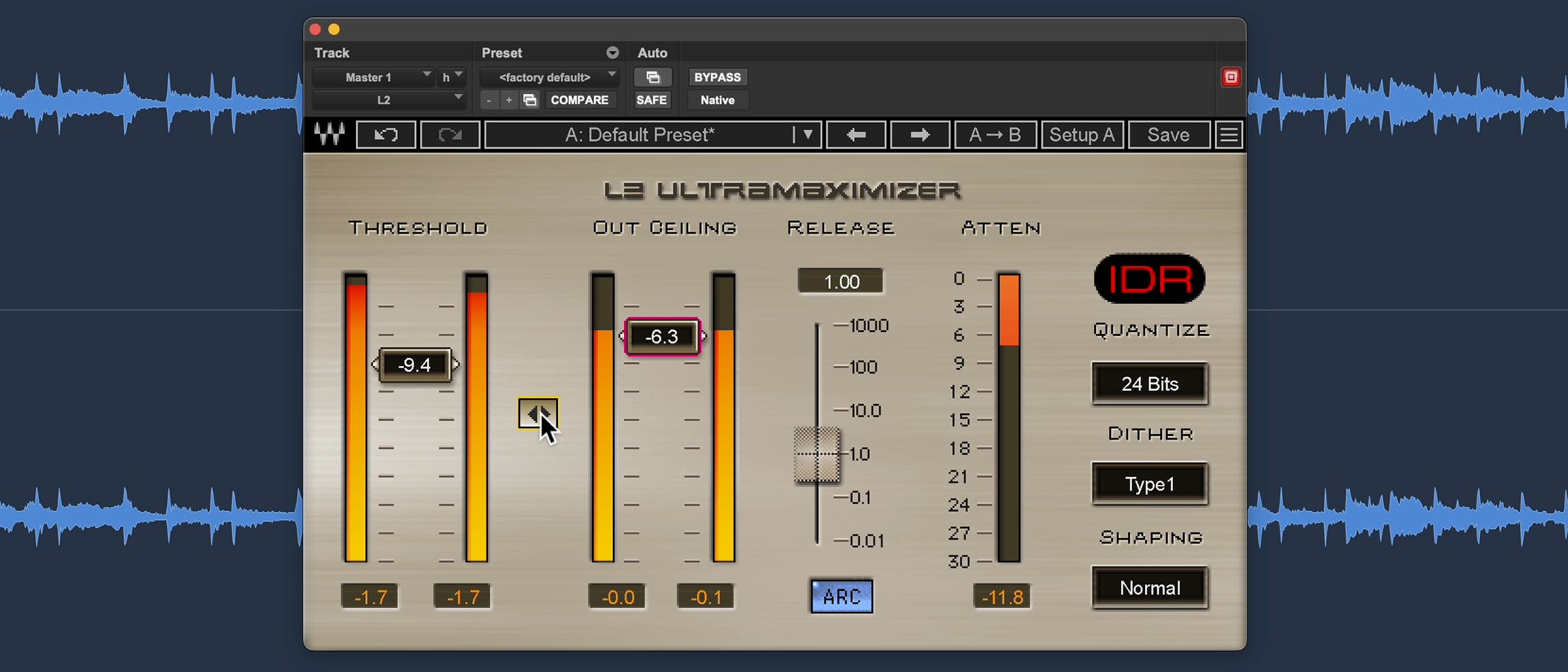The height and width of the screenshot is (672, 1568).
Task: Click the Release value field showing 1.00
Action: 840,280
